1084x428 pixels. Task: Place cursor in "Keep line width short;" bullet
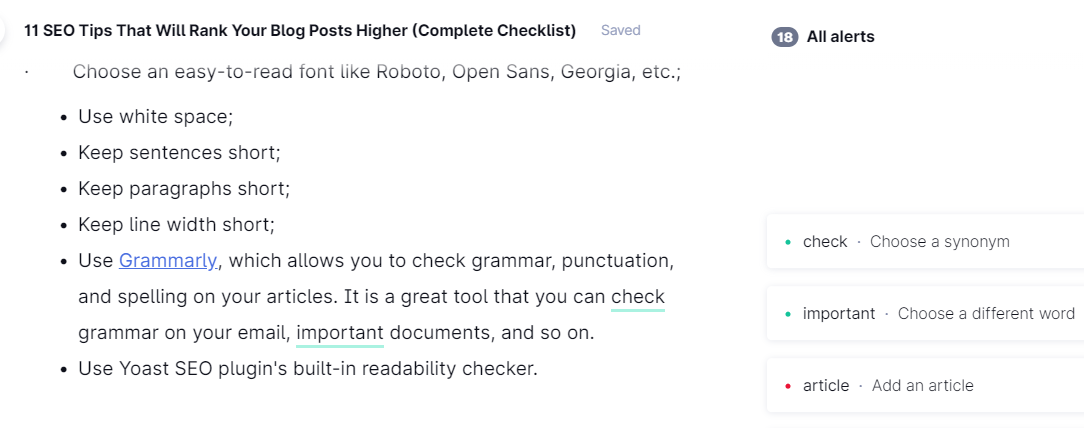point(176,225)
